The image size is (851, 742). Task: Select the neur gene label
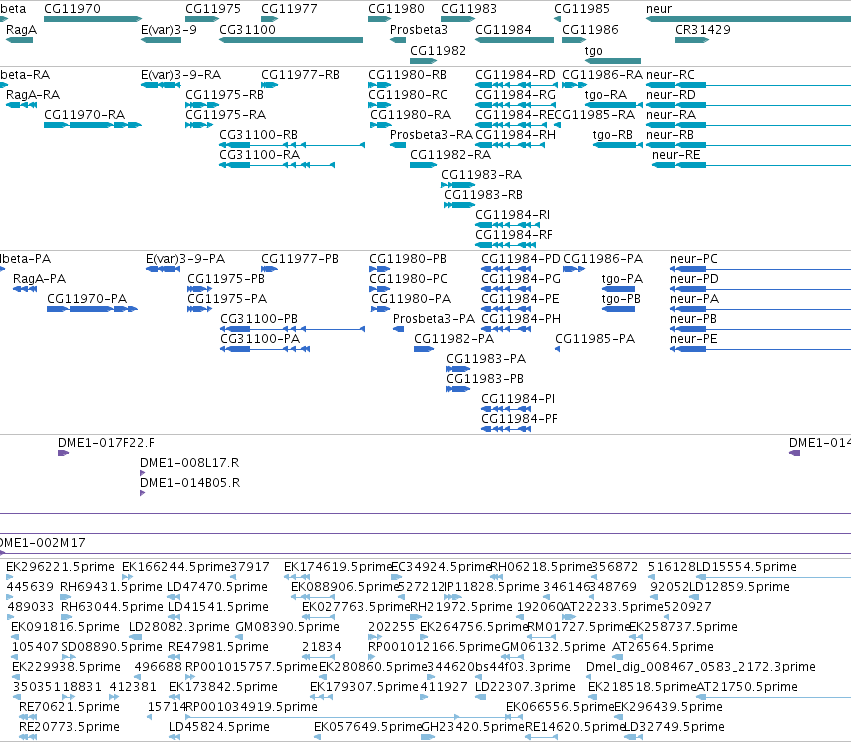(659, 9)
